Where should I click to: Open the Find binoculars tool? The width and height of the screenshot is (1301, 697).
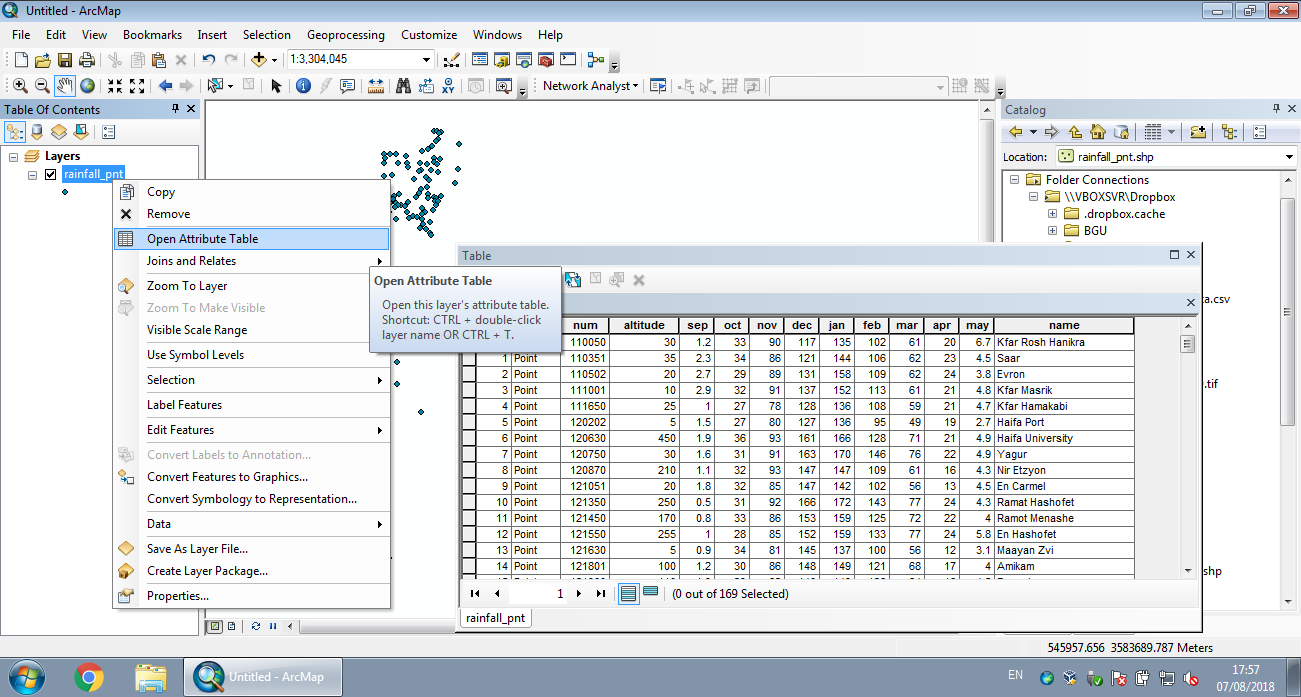pyautogui.click(x=405, y=86)
